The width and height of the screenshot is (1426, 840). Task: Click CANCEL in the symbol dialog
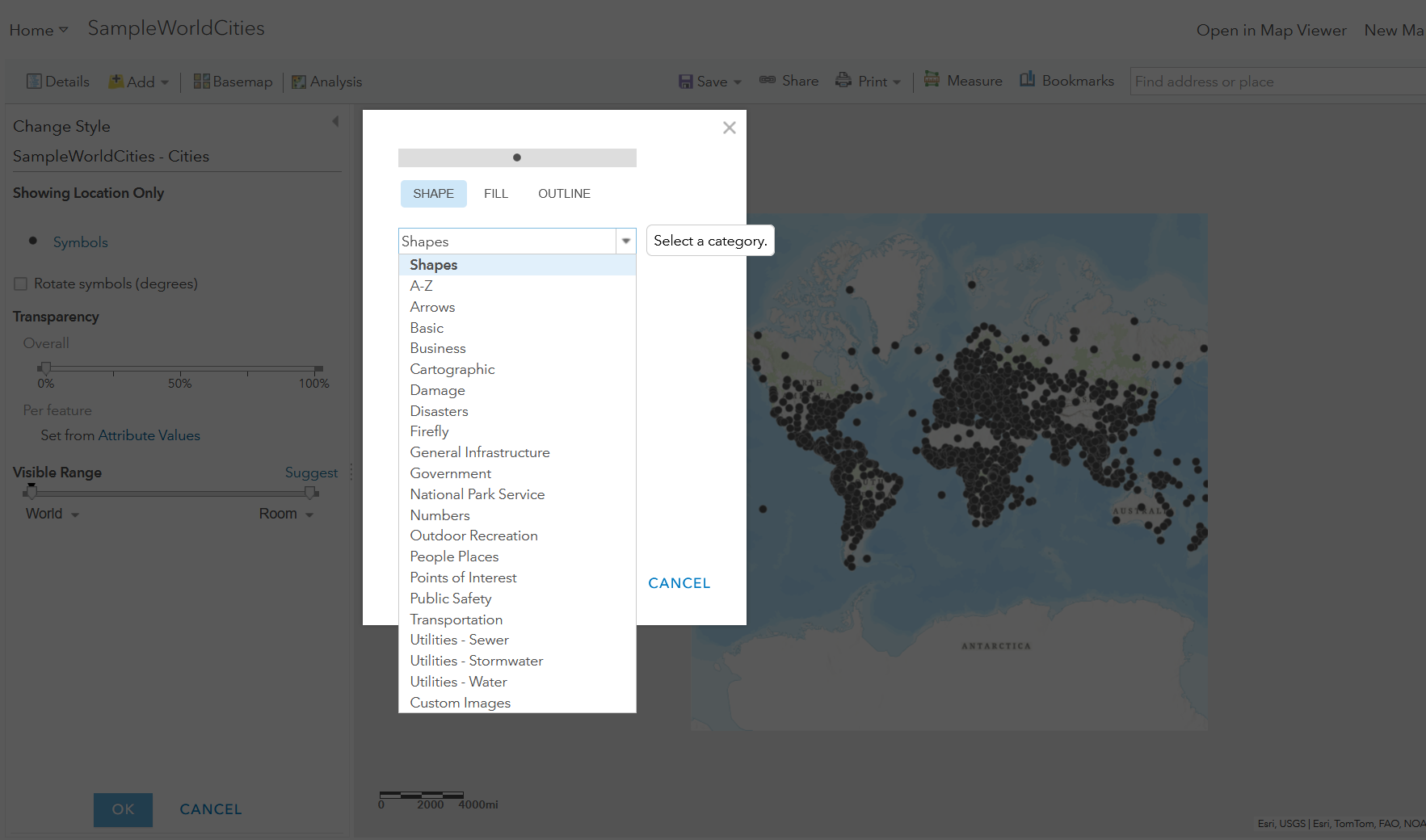[679, 583]
